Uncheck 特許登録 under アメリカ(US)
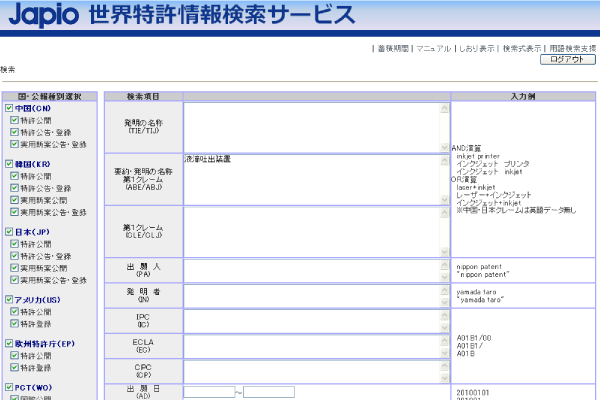 pos(15,324)
